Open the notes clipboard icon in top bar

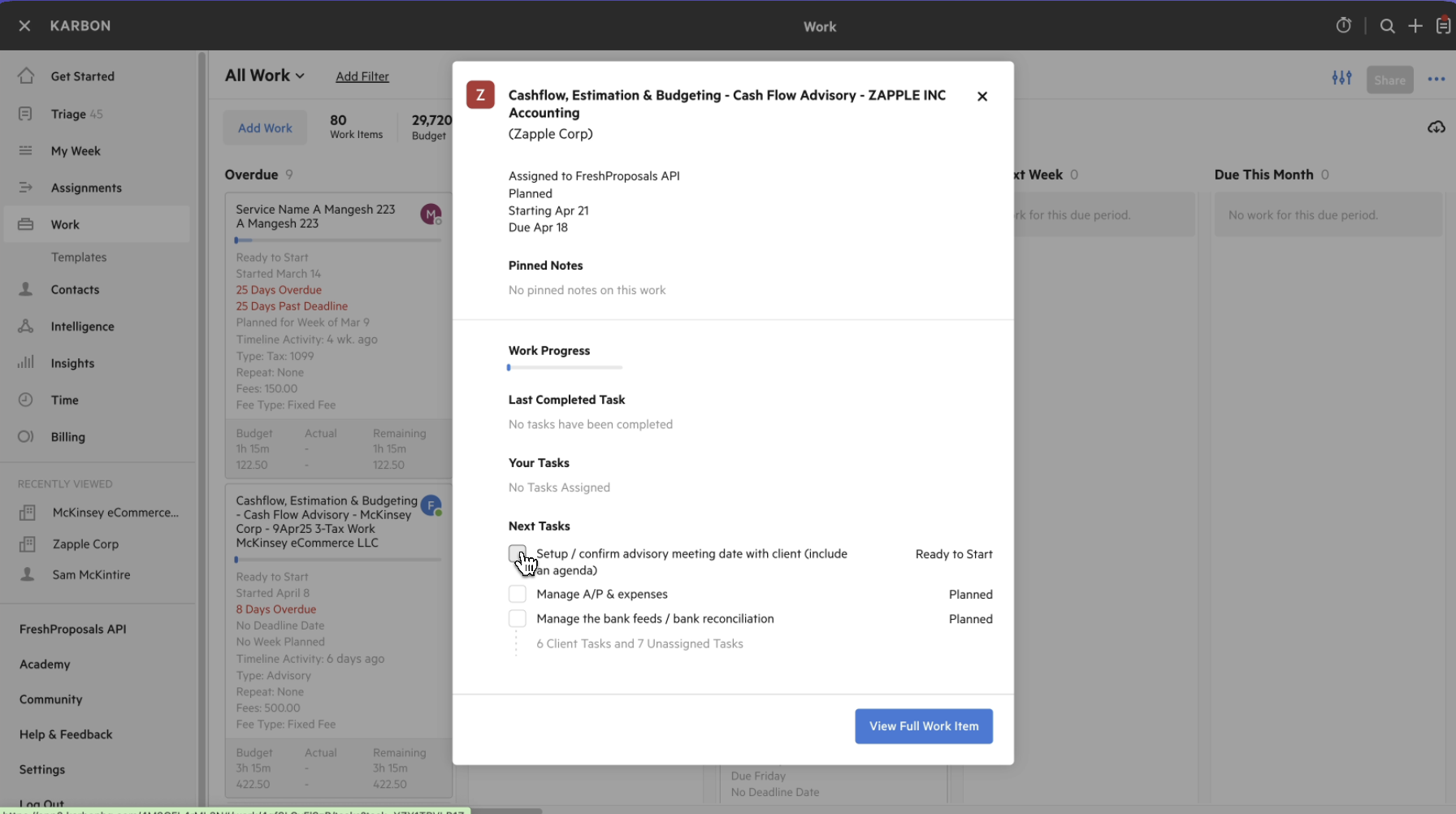pyautogui.click(x=1443, y=26)
